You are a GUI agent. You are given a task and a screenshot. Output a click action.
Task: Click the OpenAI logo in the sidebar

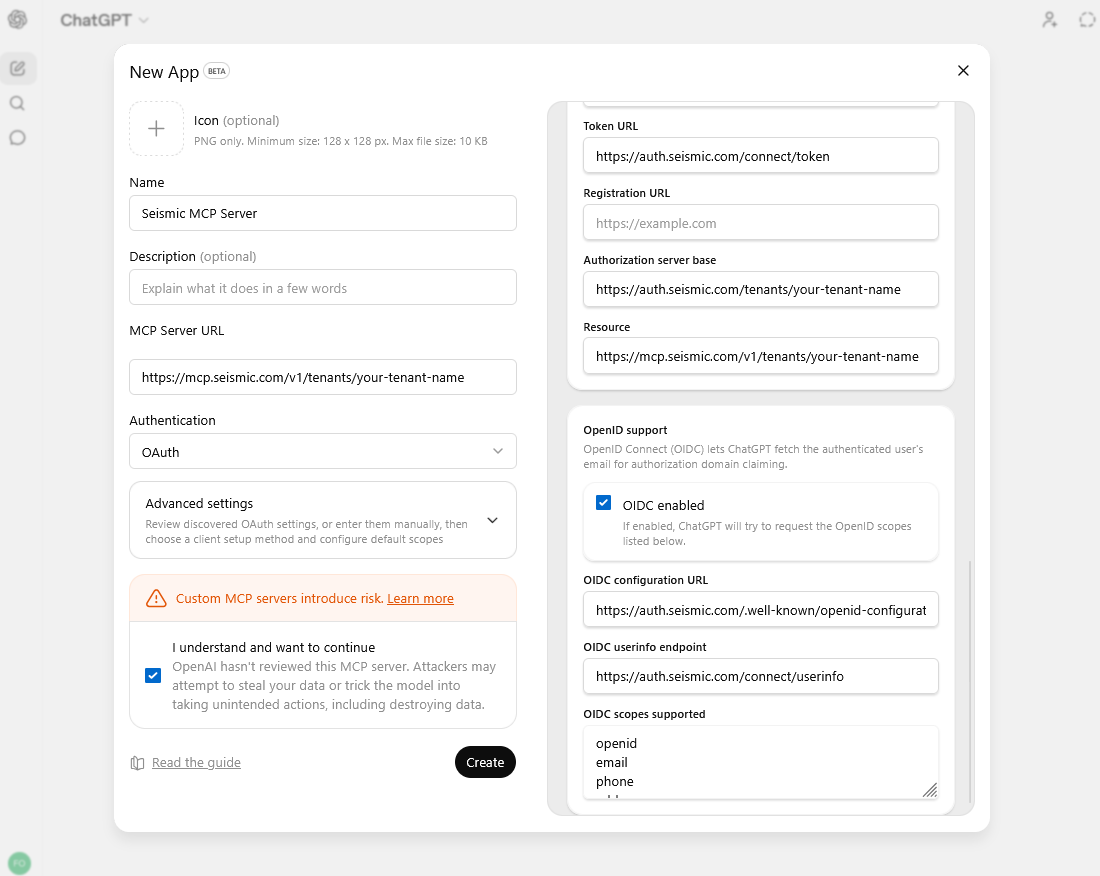[18, 20]
